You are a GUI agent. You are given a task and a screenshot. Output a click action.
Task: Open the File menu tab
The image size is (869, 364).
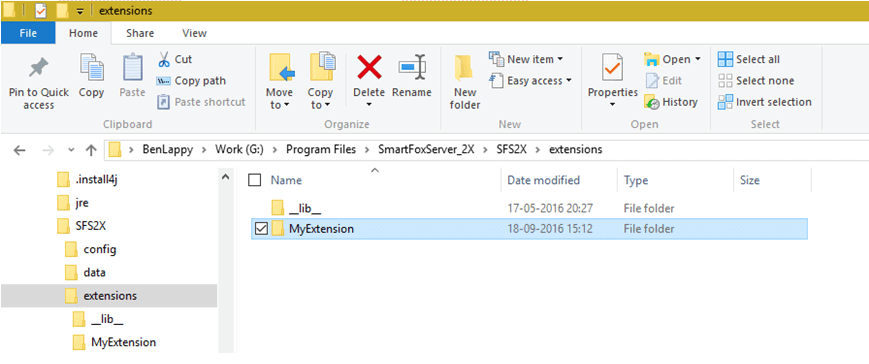(28, 33)
